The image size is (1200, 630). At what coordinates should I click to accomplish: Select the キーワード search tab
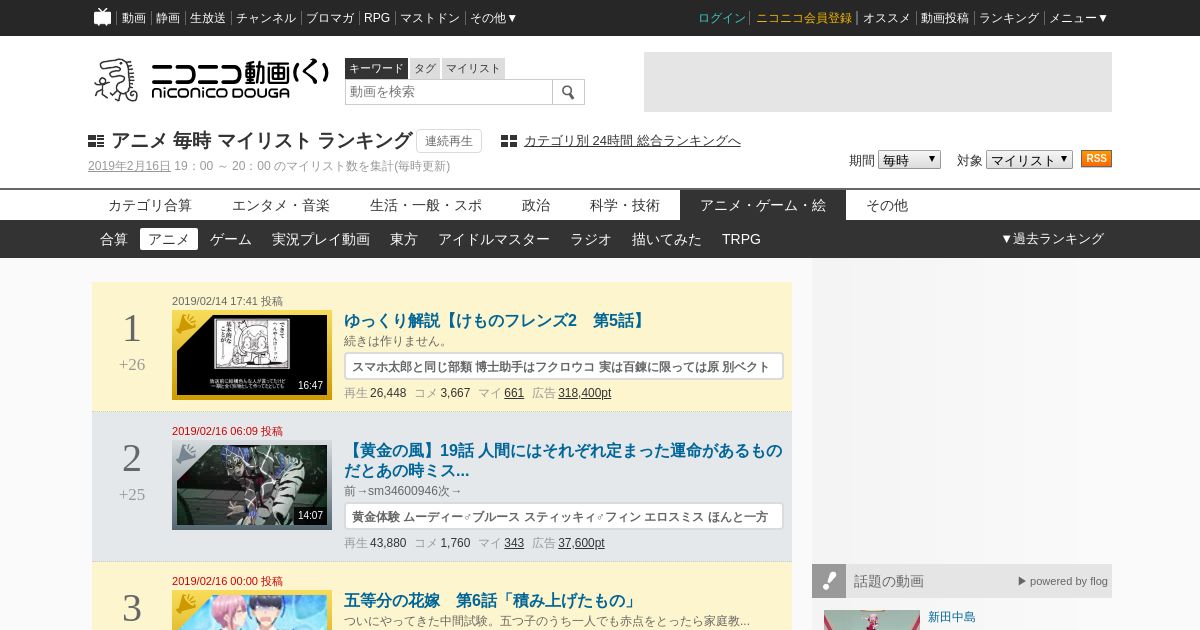[376, 68]
